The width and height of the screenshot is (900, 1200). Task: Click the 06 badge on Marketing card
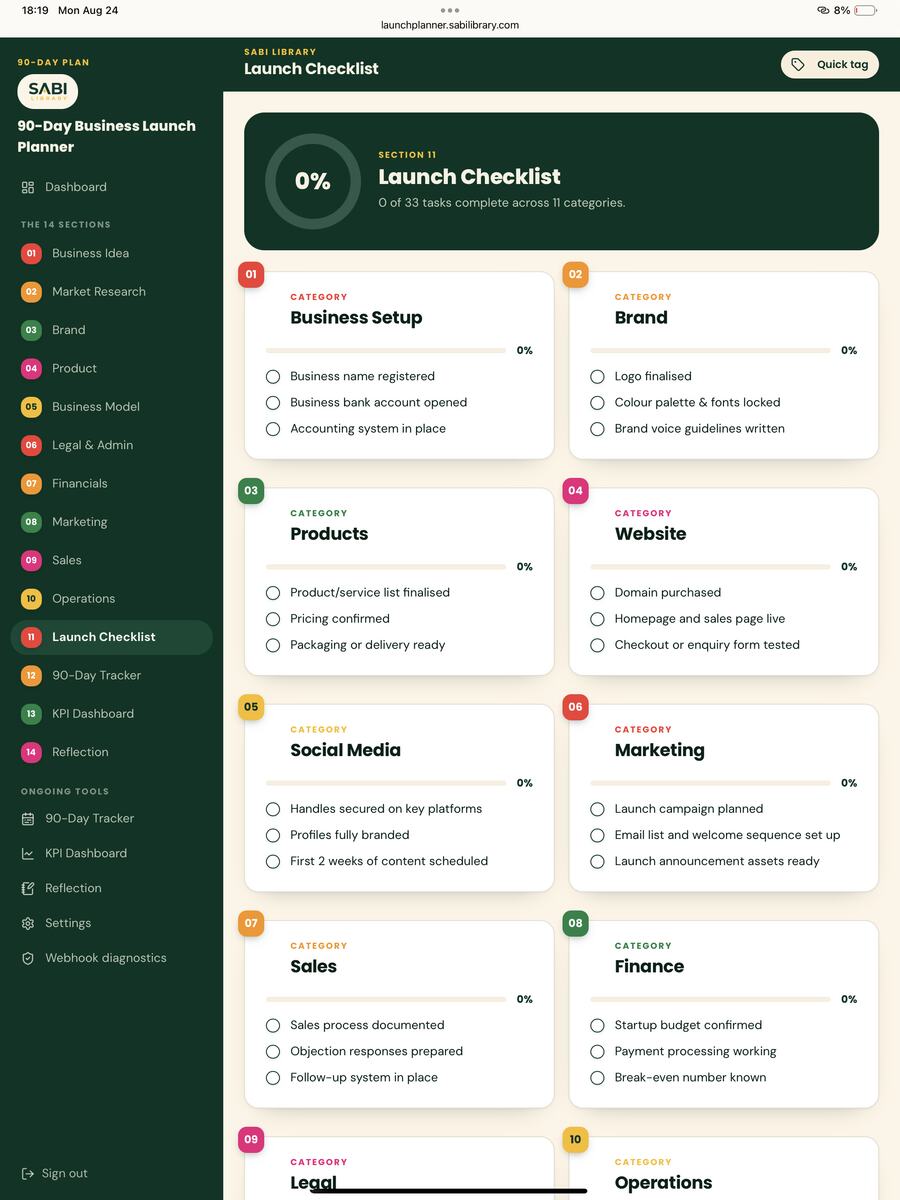(x=575, y=707)
